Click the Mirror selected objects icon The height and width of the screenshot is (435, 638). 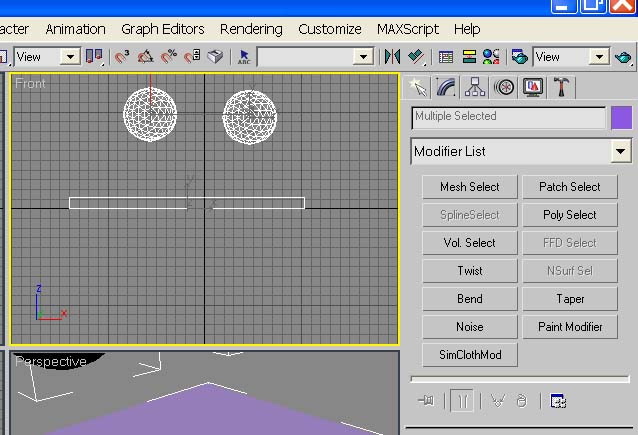pyautogui.click(x=392, y=57)
